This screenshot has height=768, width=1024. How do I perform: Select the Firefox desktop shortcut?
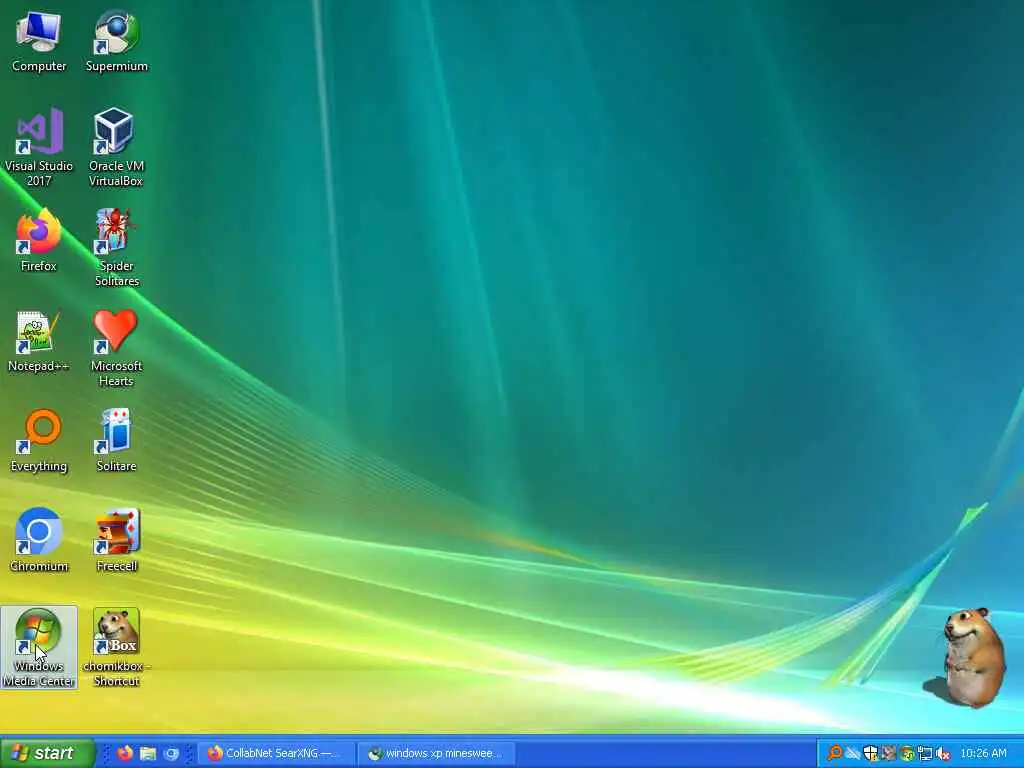pos(39,241)
